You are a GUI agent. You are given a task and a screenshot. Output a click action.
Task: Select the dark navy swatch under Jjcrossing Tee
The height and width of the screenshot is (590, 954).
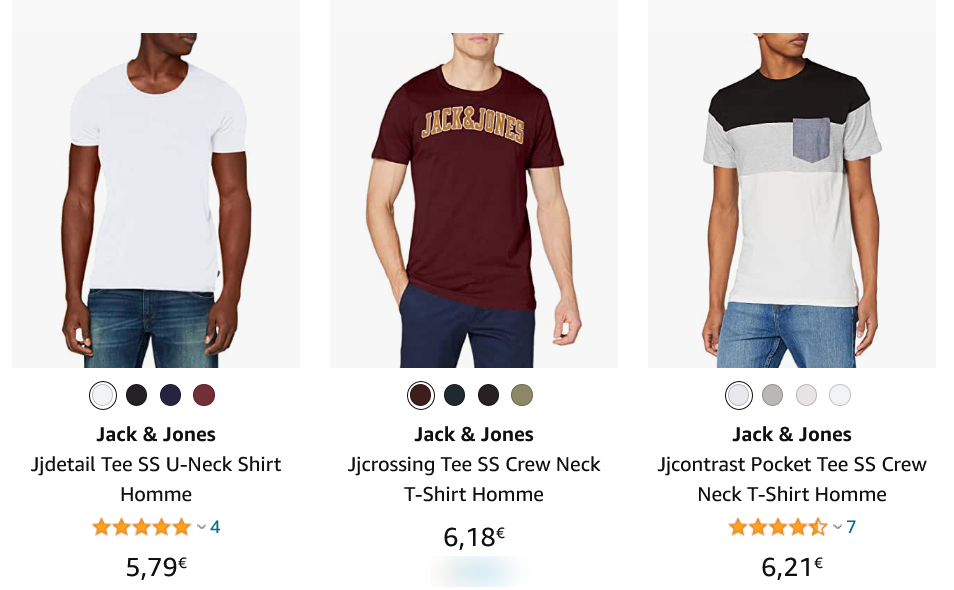coord(454,395)
